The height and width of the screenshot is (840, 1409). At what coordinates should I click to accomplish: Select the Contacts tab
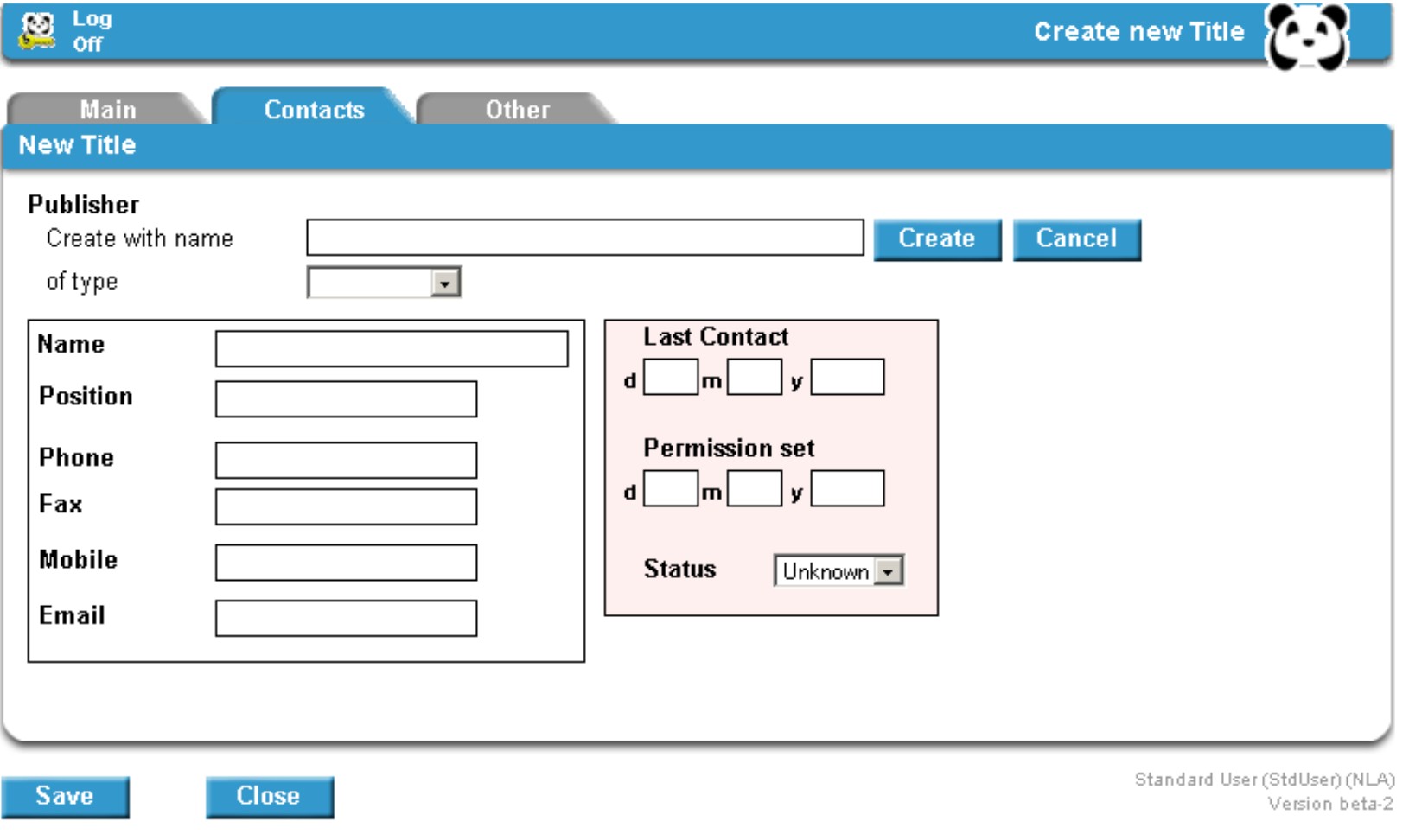(314, 109)
